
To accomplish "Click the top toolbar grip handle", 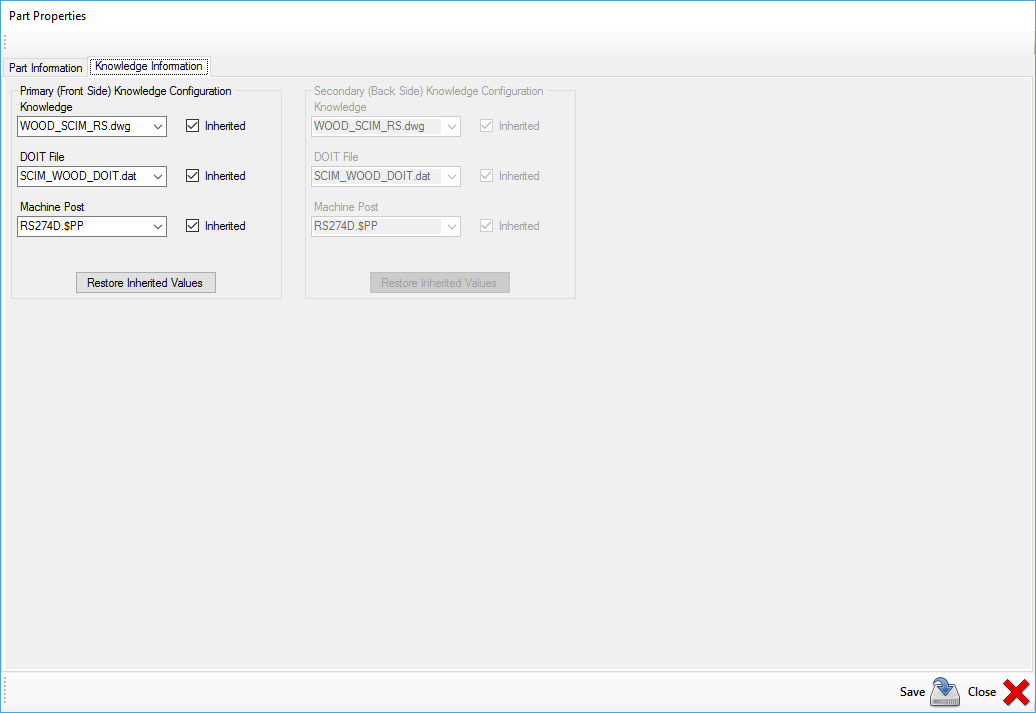I will tap(5, 42).
